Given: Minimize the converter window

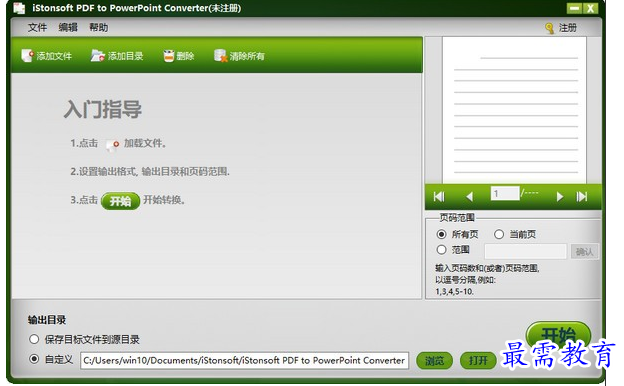Looking at the screenshot, I should (574, 8).
